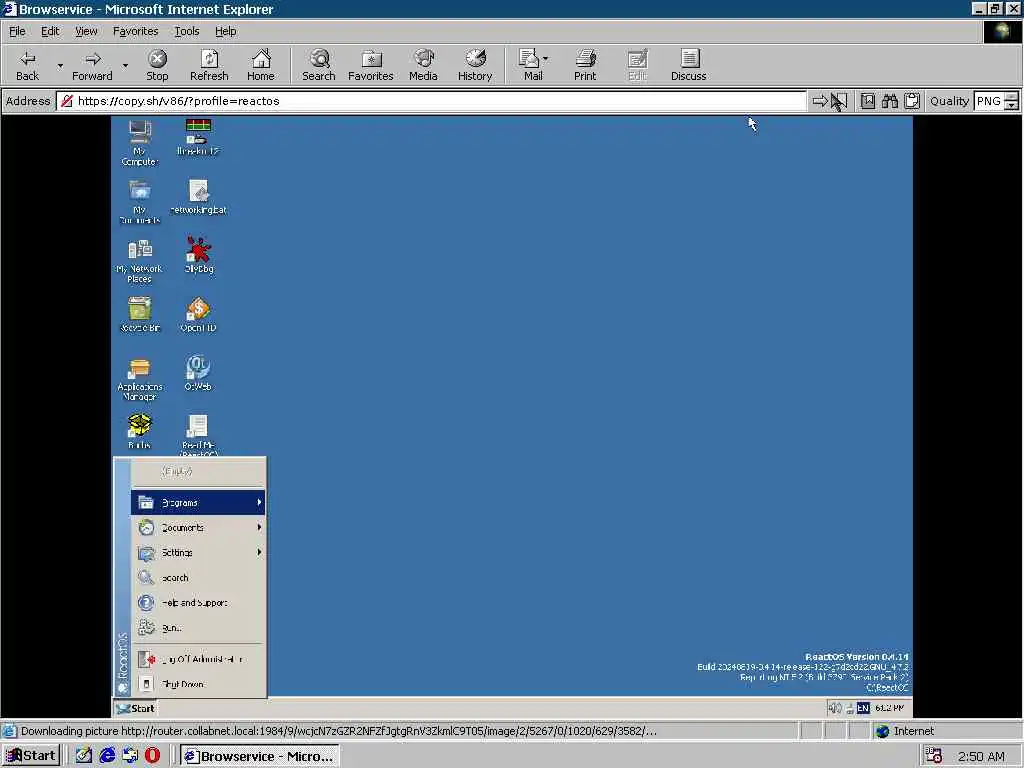Open the History pane
The height and width of the screenshot is (768, 1024).
[x=475, y=65]
